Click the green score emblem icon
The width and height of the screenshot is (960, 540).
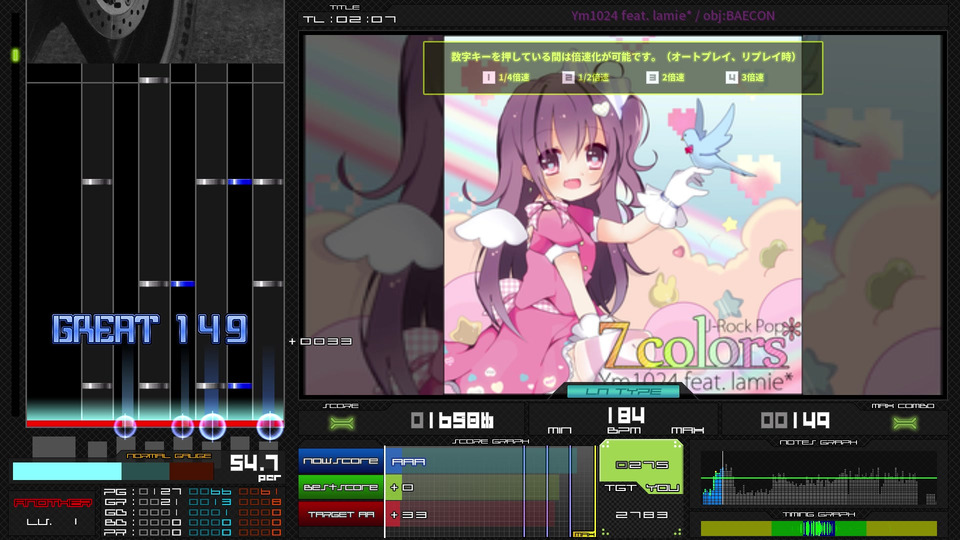[342, 422]
